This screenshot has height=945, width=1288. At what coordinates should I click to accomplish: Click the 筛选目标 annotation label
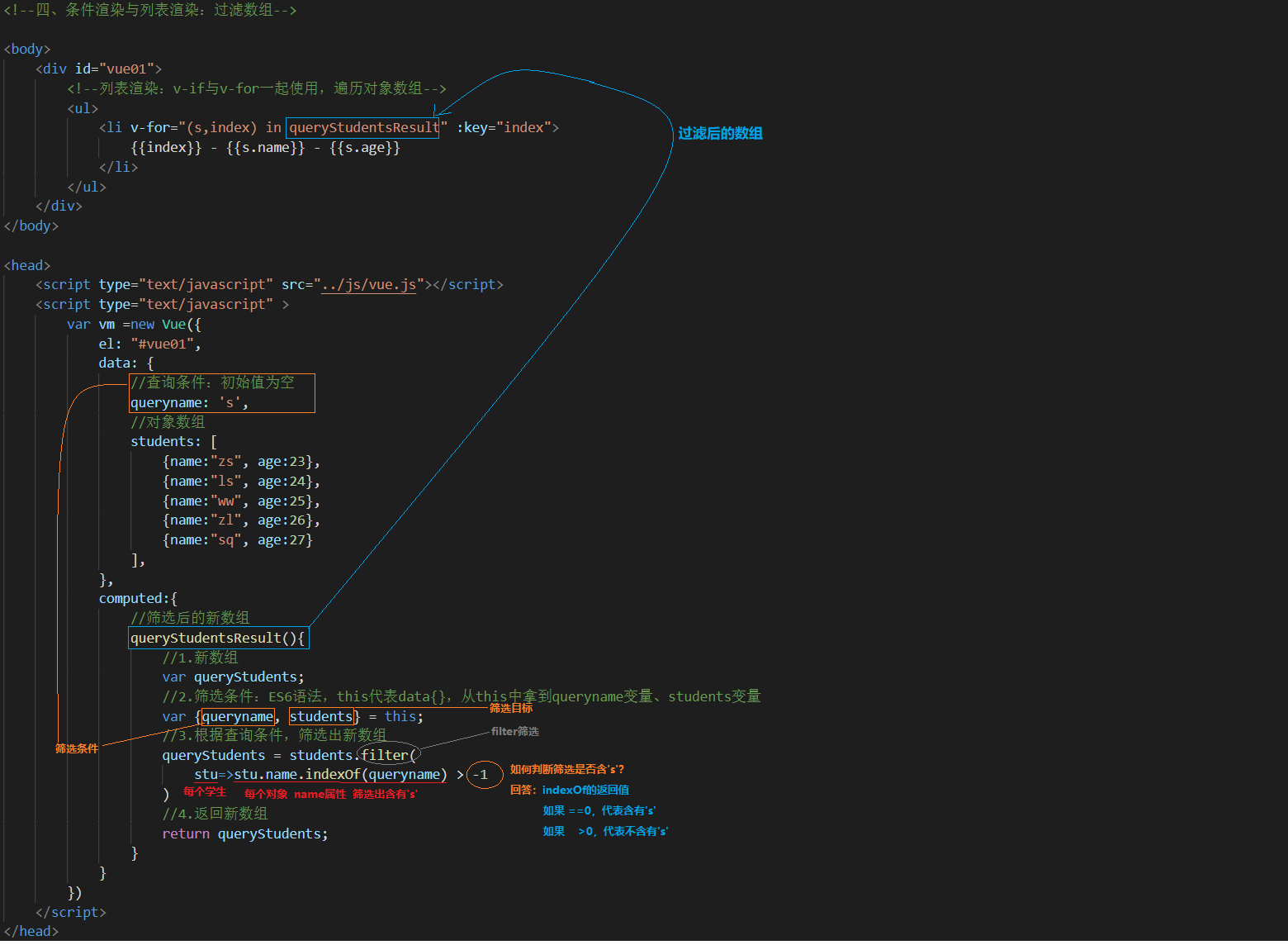511,708
